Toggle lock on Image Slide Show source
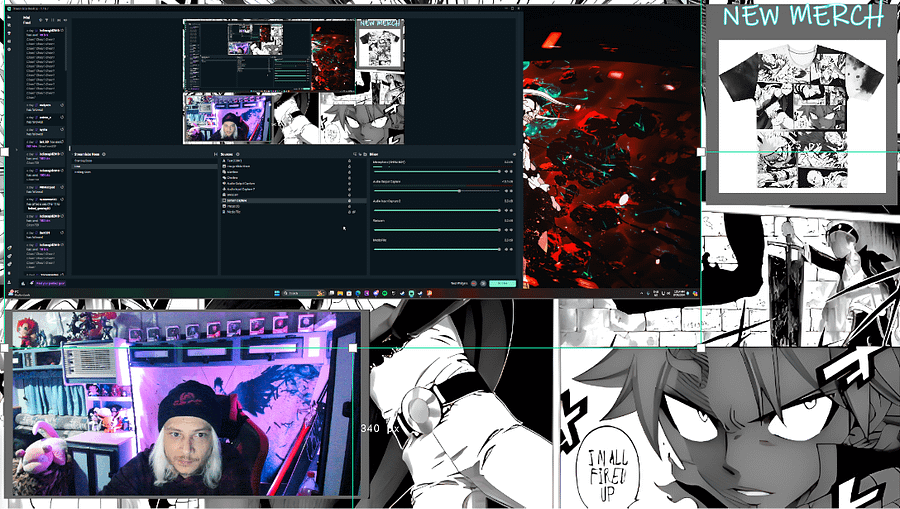 coord(349,166)
